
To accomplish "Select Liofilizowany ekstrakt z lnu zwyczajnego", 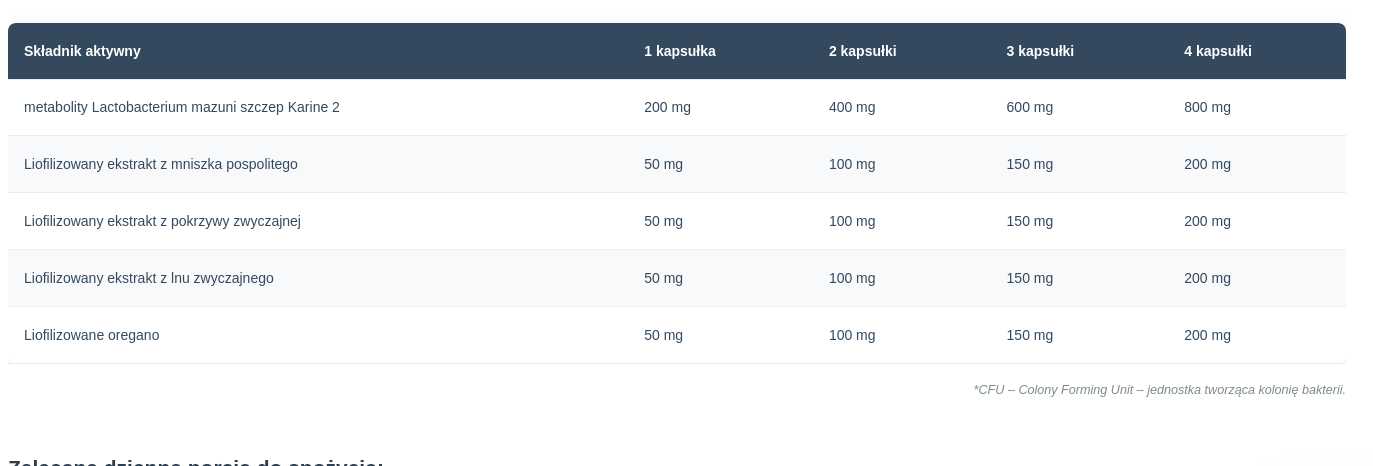I will [x=149, y=278].
